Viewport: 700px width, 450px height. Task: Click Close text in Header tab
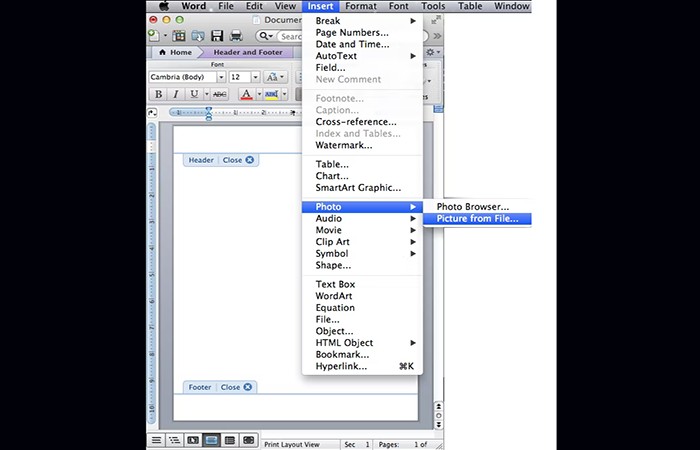pos(232,160)
